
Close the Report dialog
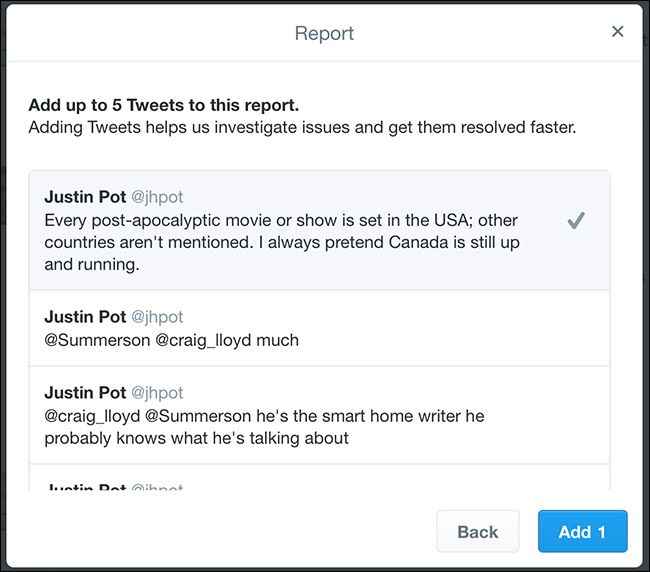617,32
